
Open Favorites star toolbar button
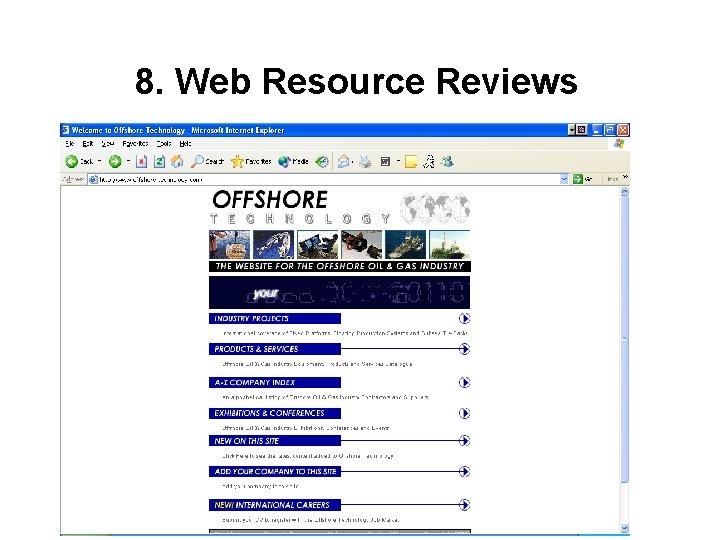click(x=251, y=162)
